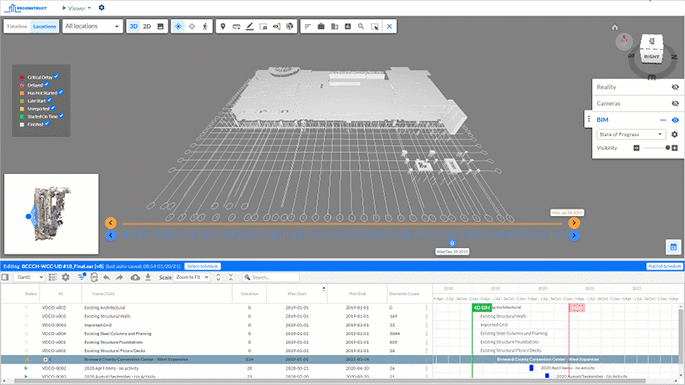Image resolution: width=685 pixels, height=385 pixels.
Task: Open BIM settings gear icon
Action: coord(675,134)
